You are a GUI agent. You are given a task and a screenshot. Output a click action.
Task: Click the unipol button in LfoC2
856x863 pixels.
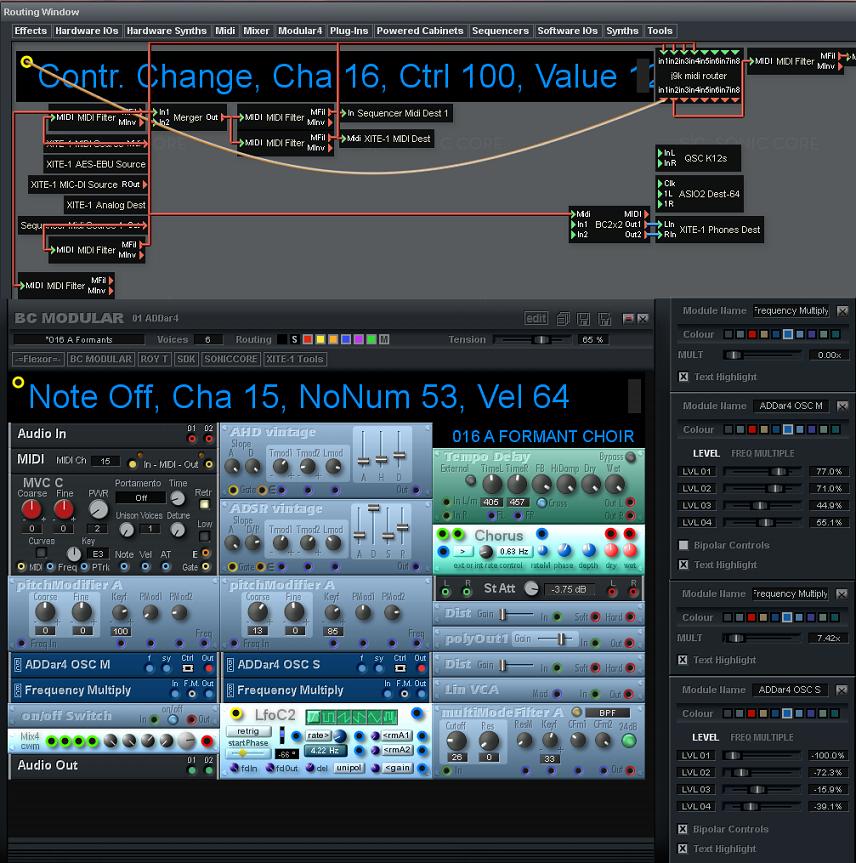[348, 768]
